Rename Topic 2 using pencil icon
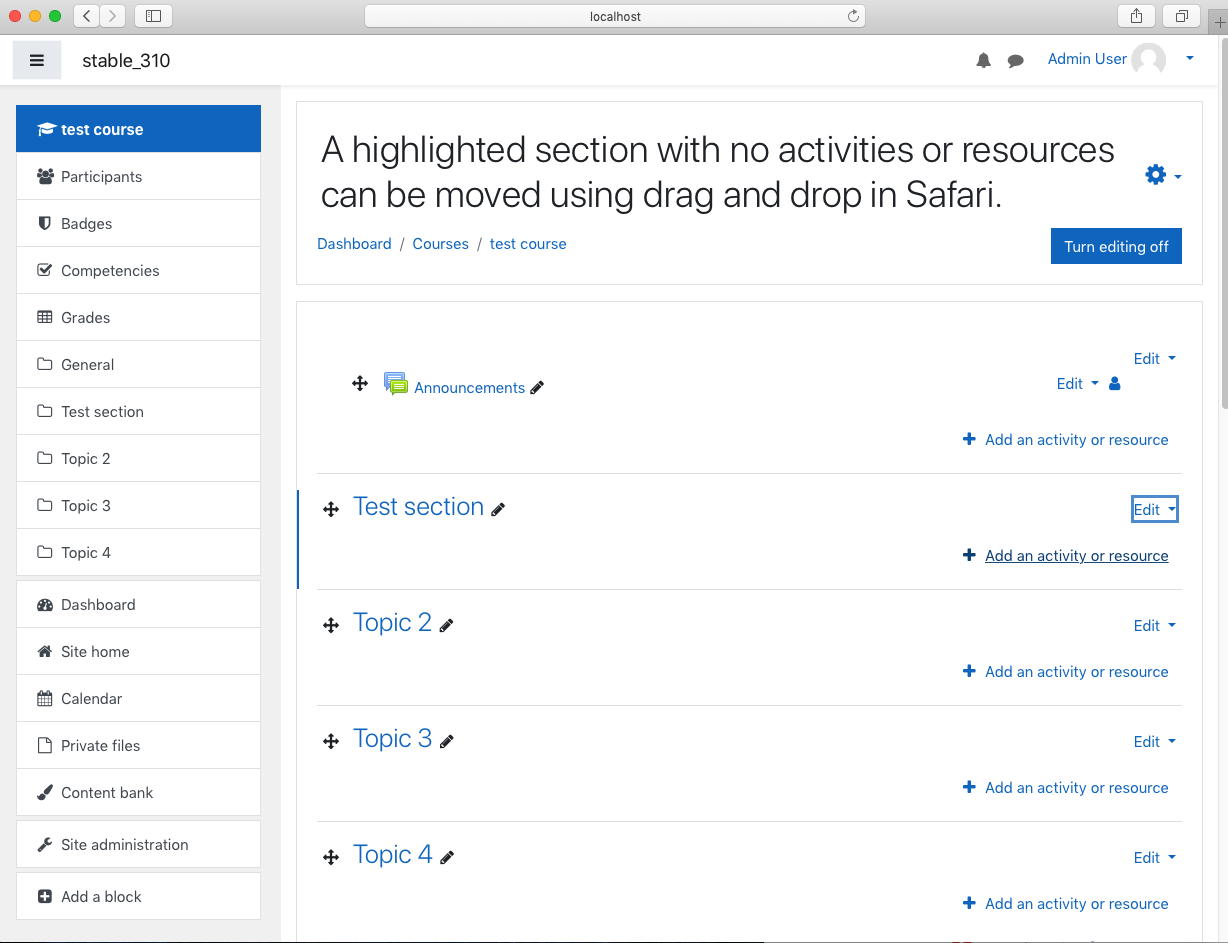Image resolution: width=1228 pixels, height=943 pixels. point(447,625)
